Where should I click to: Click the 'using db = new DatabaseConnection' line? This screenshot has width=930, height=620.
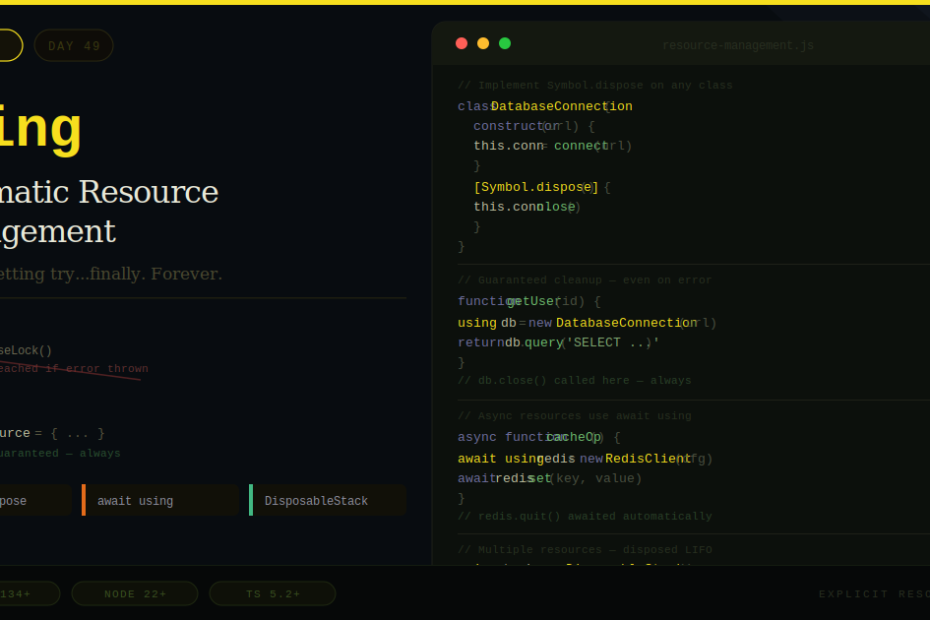587,323
